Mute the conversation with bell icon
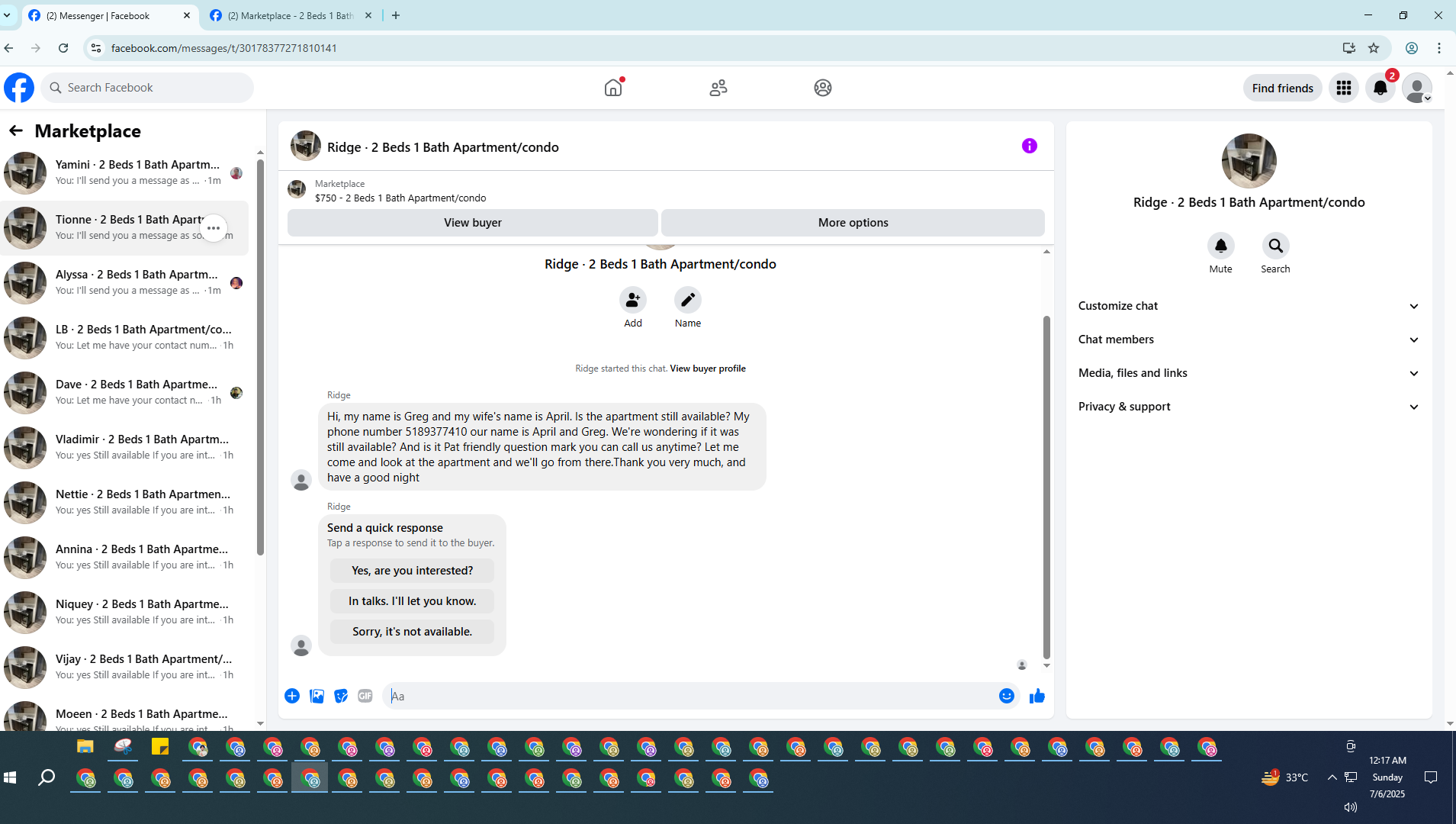Image resolution: width=1456 pixels, height=824 pixels. pos(1221,246)
